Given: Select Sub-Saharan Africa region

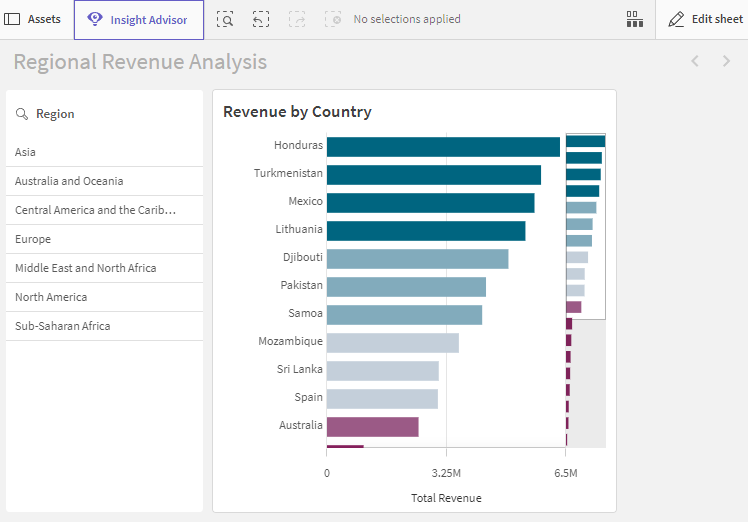Looking at the screenshot, I should click(x=104, y=326).
